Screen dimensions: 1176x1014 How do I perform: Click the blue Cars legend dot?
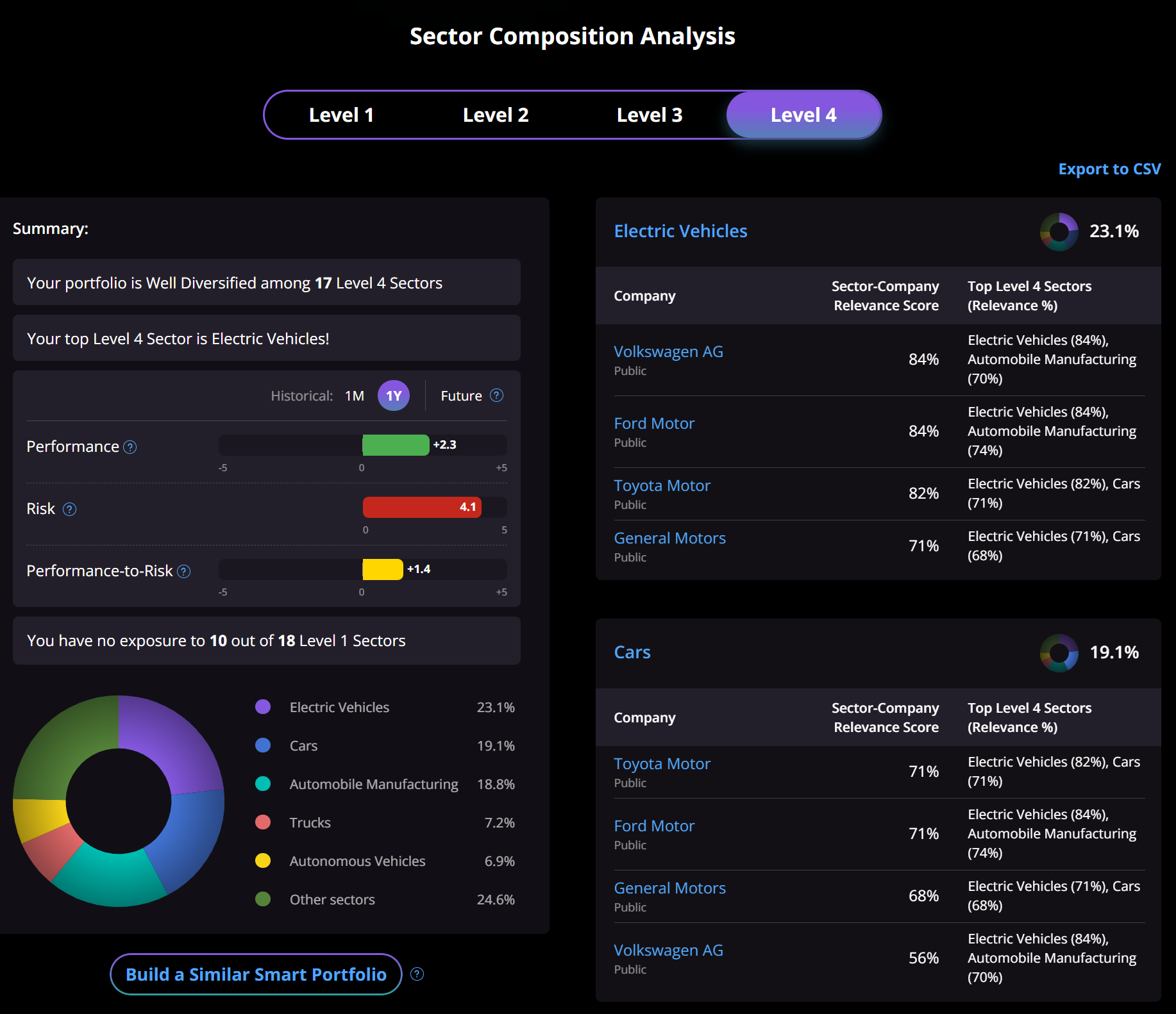[x=263, y=745]
